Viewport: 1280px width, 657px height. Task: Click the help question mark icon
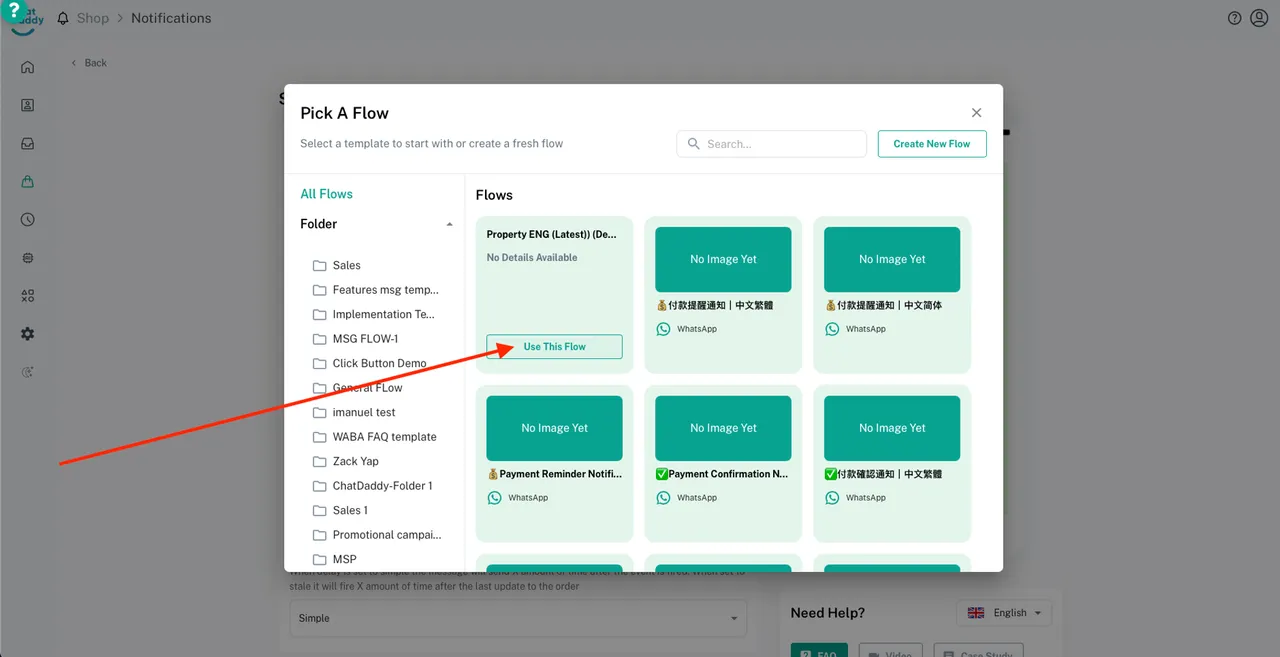click(1234, 18)
